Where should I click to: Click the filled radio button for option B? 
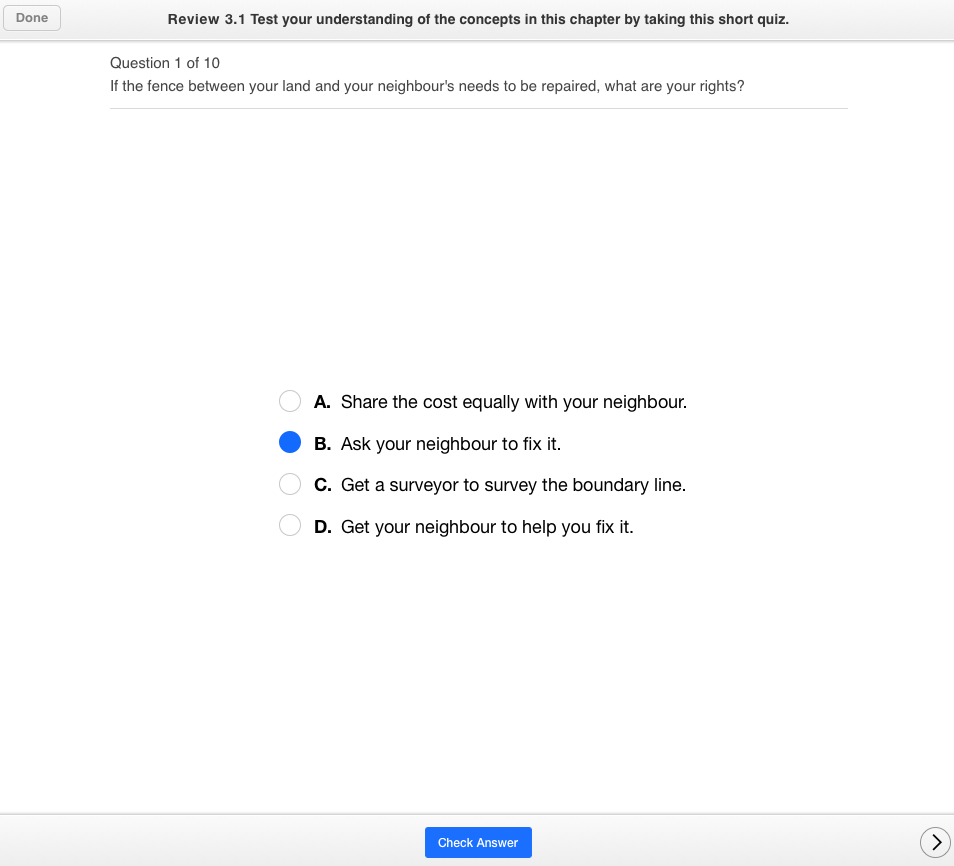point(290,442)
